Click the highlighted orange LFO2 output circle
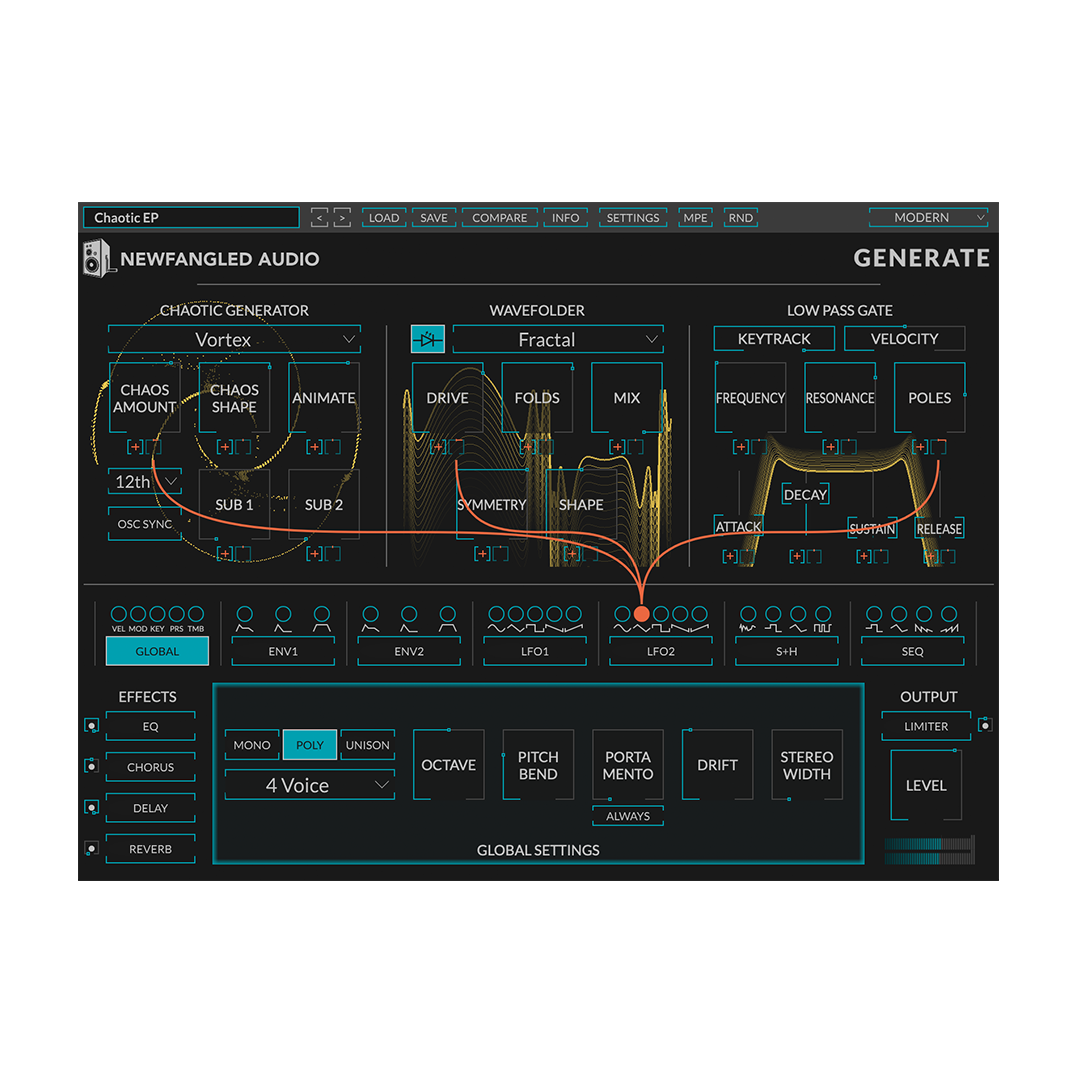 tap(641, 614)
